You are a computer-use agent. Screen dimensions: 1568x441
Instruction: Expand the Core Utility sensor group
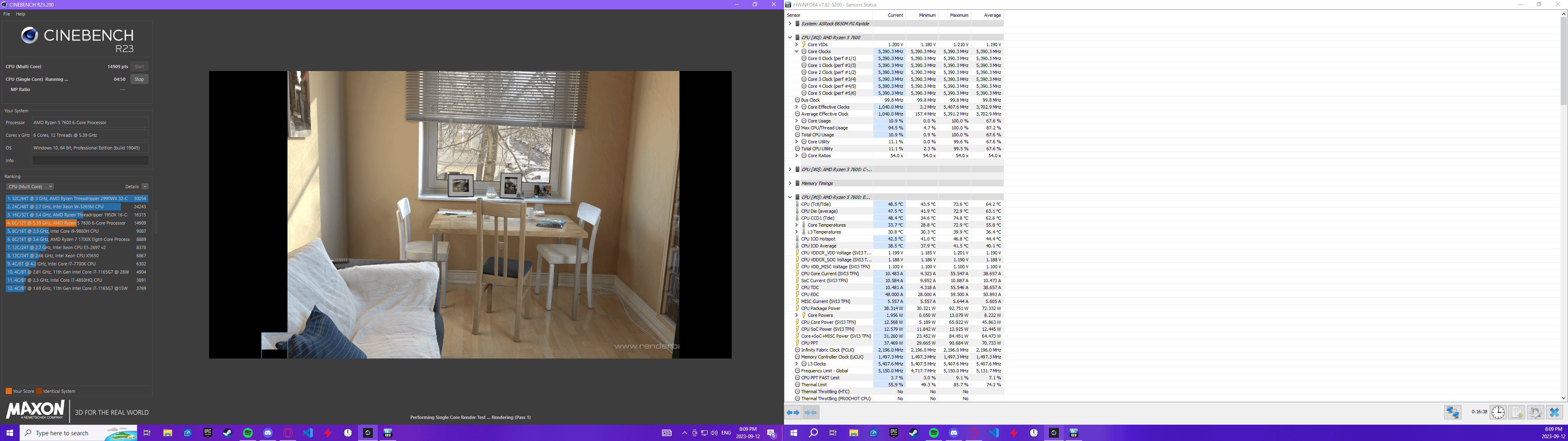(x=796, y=142)
